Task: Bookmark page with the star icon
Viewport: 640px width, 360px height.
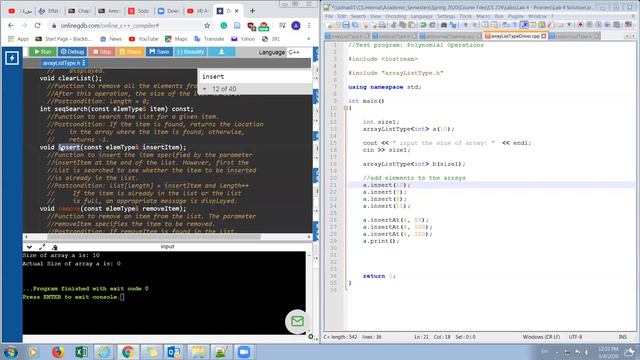Action: click(x=207, y=25)
